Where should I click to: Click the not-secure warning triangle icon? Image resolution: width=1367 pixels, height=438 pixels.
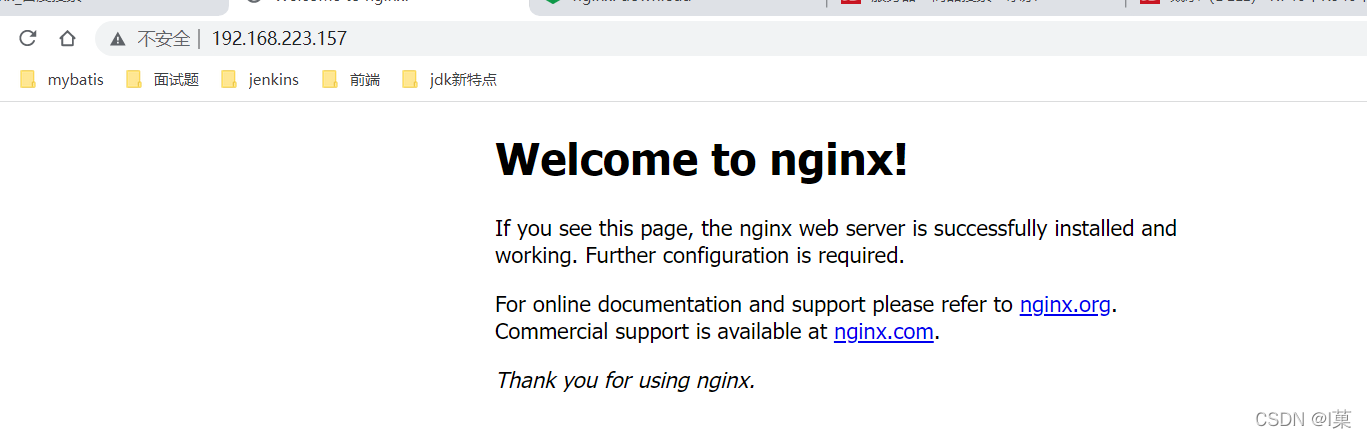point(118,39)
